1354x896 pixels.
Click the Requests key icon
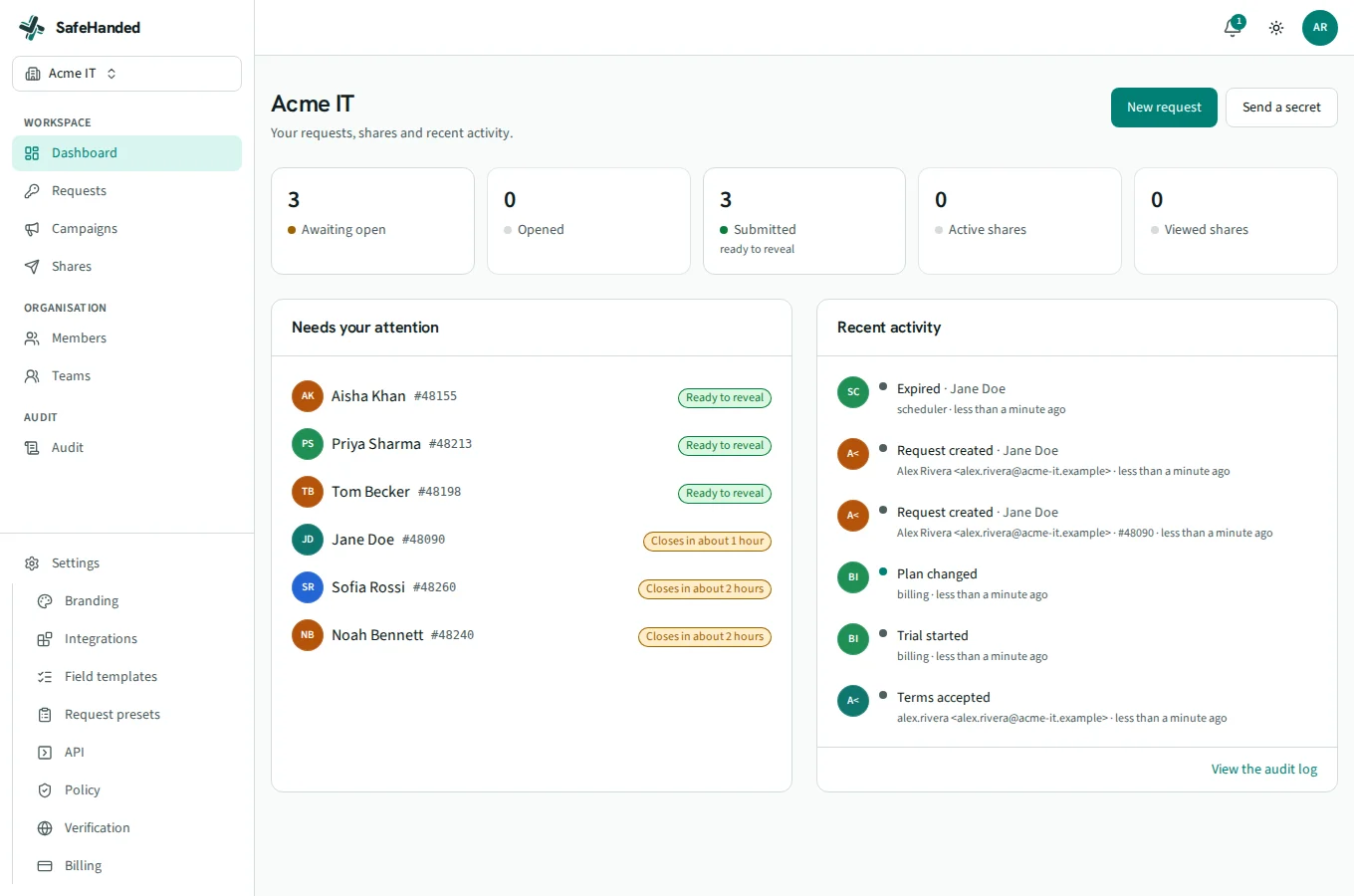(32, 191)
